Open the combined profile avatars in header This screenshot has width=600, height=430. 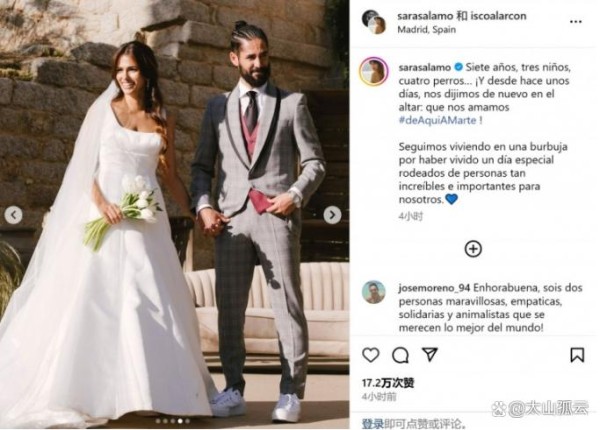pos(373,22)
